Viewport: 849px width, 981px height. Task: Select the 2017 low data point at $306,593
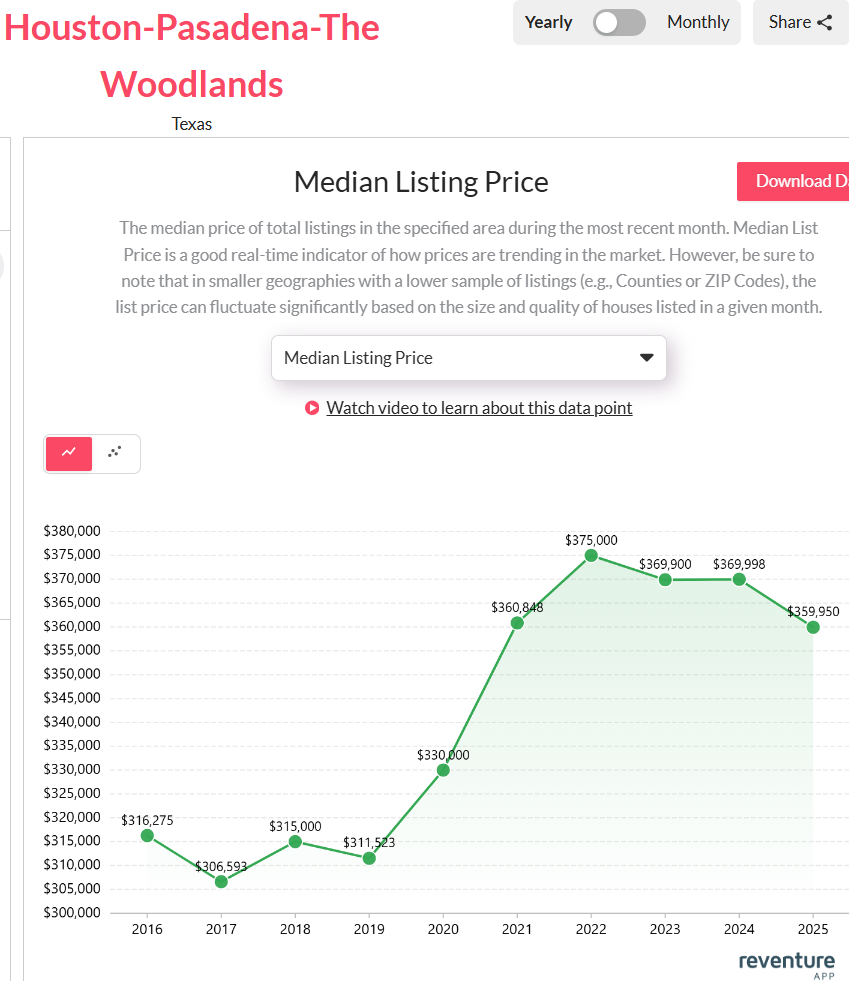coord(221,881)
